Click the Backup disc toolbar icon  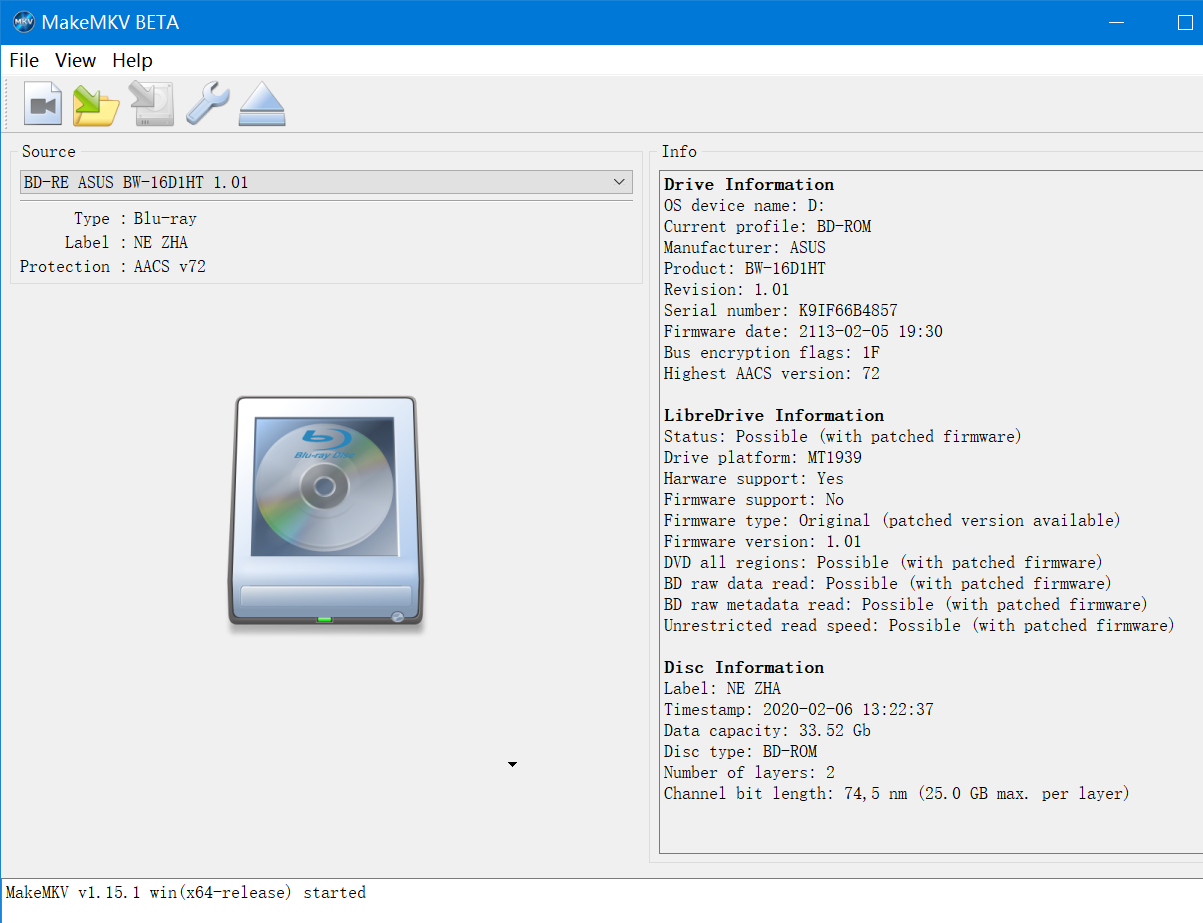pos(152,104)
